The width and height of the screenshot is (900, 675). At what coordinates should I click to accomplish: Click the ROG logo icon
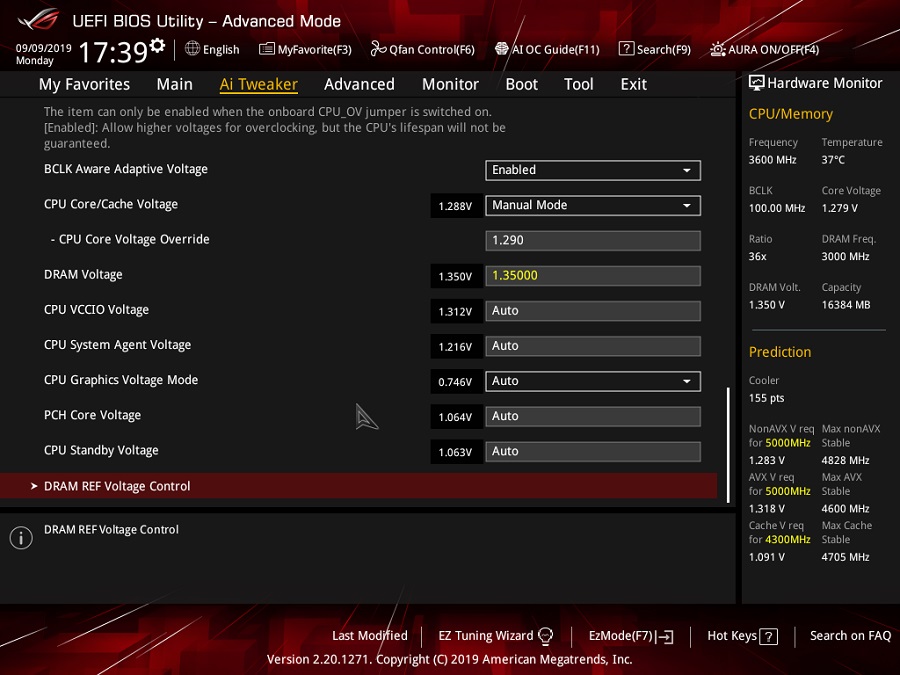38,20
